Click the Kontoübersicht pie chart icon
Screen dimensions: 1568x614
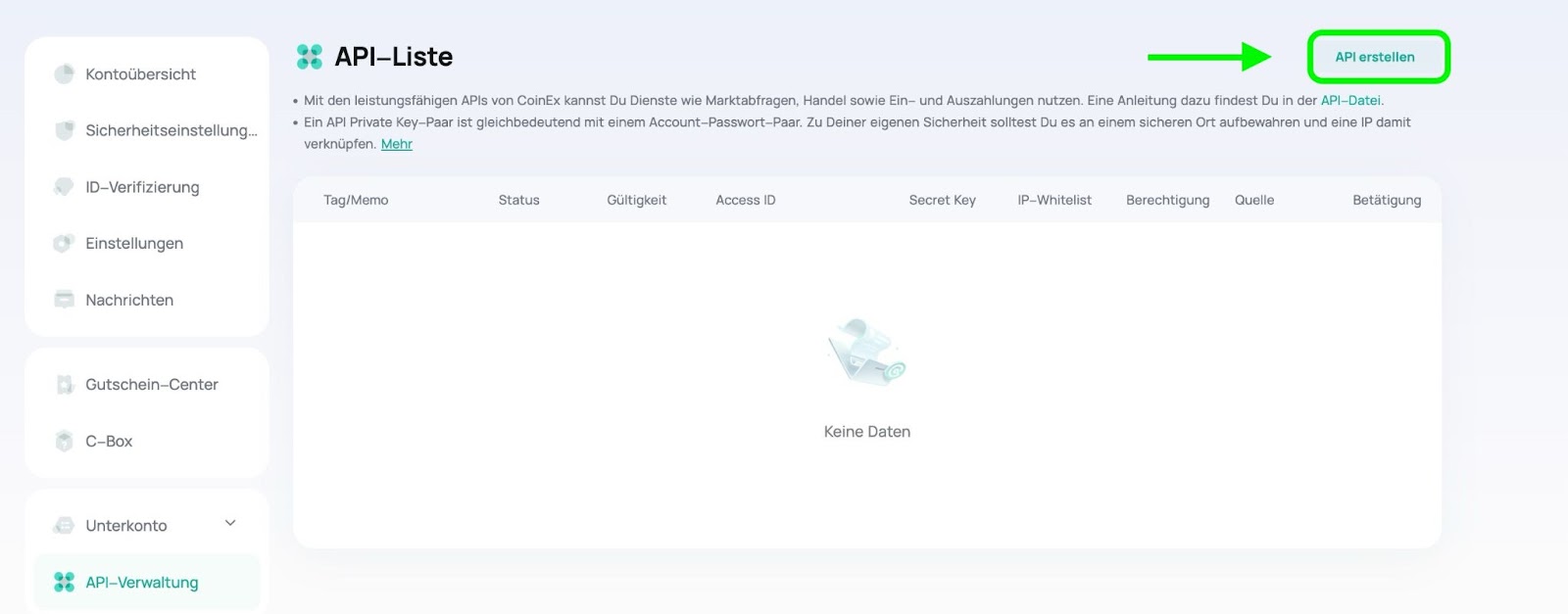click(64, 74)
